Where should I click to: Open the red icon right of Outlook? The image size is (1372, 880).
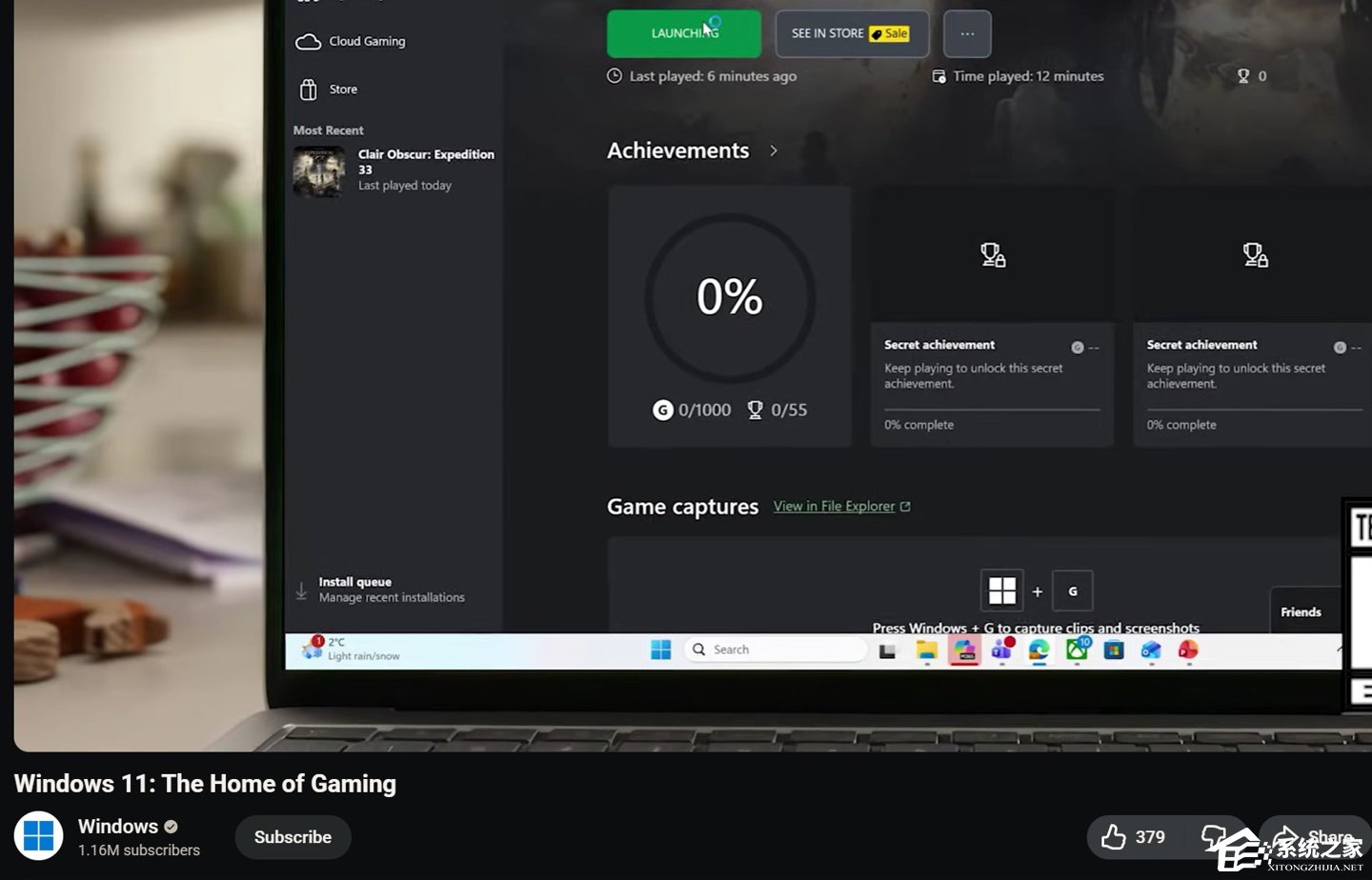click(1188, 650)
